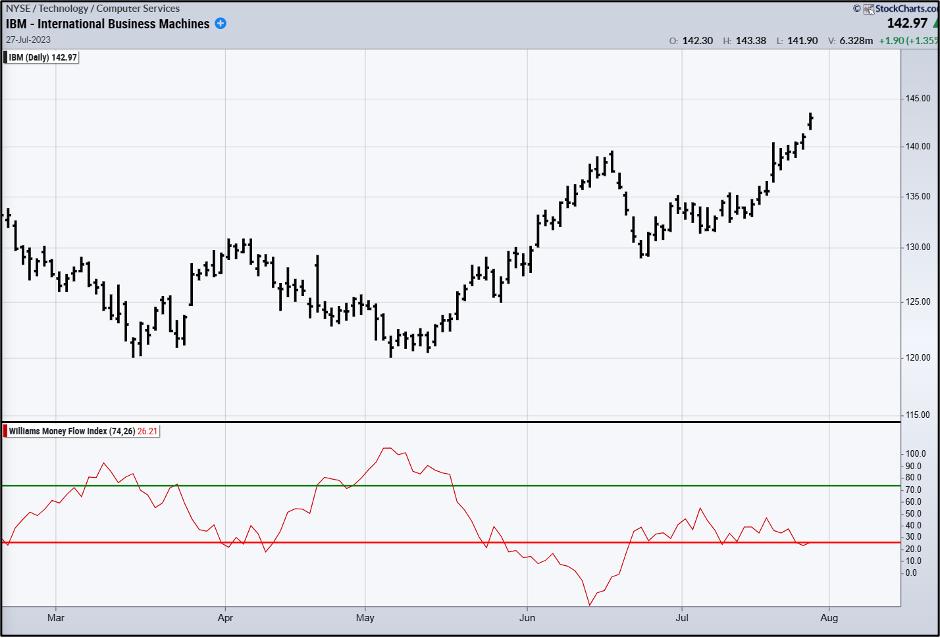Screen dimensions: 940x638
Task: Click the StockCharts.com logo
Action: tap(900, 8)
